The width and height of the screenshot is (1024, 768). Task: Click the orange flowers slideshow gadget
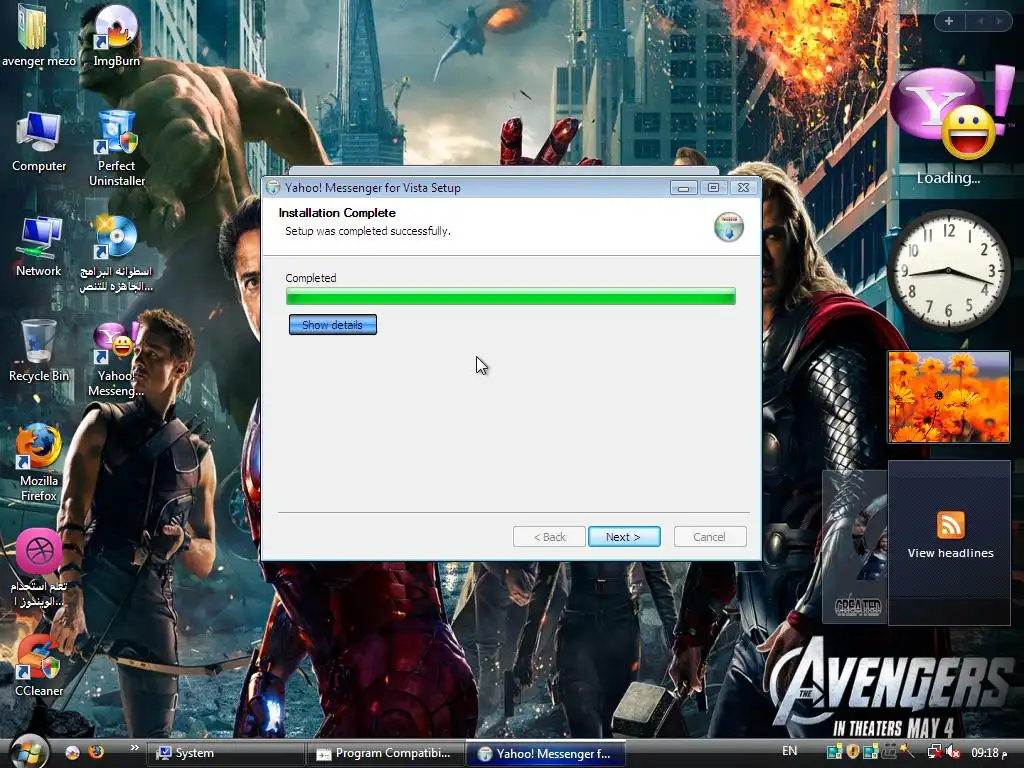coord(948,397)
